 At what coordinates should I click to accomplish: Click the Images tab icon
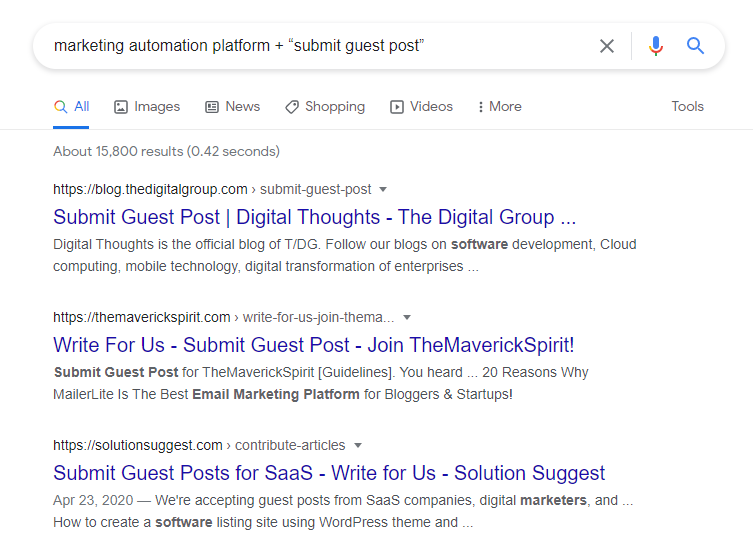[x=121, y=107]
